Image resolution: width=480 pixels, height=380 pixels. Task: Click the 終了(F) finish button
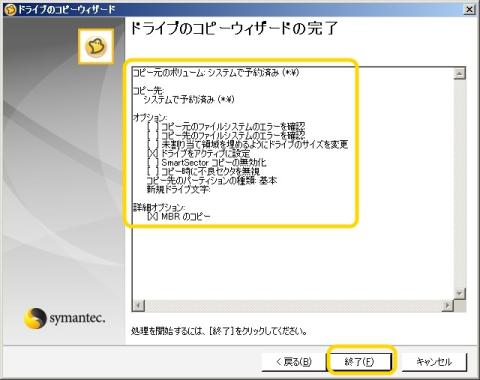pos(360,362)
